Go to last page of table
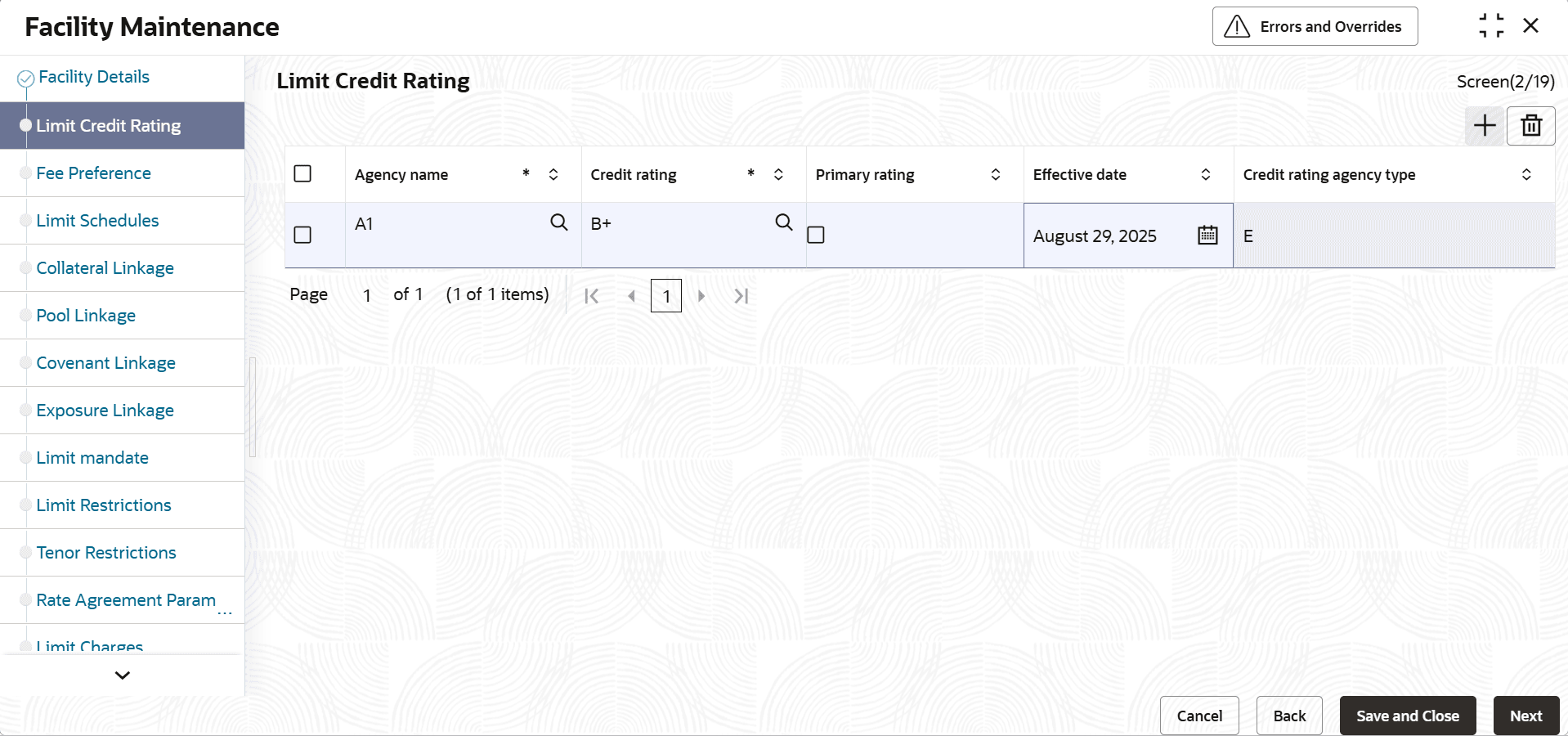This screenshot has height=736, width=1568. pyautogui.click(x=741, y=296)
